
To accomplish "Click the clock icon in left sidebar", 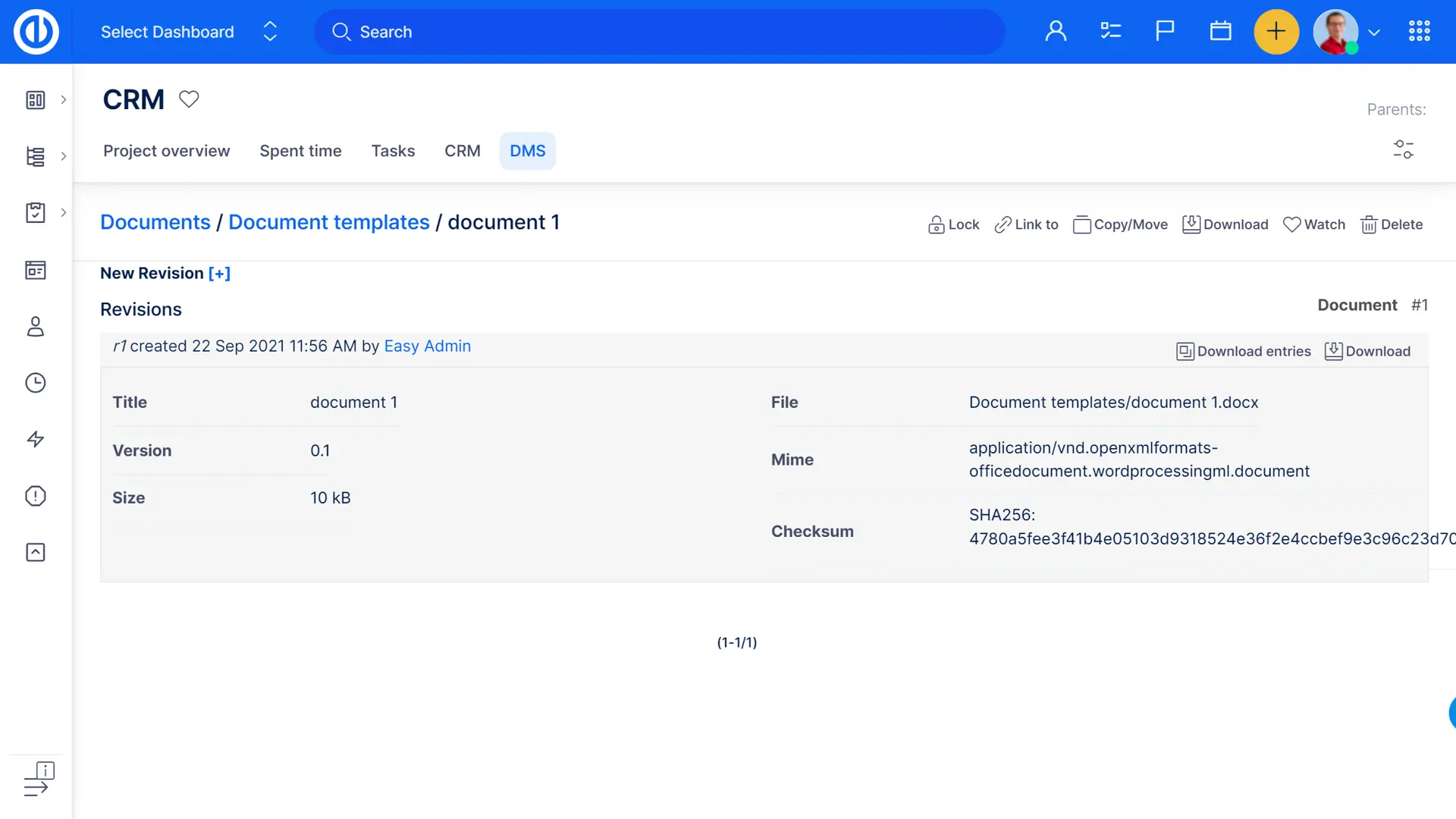I will pos(36,383).
